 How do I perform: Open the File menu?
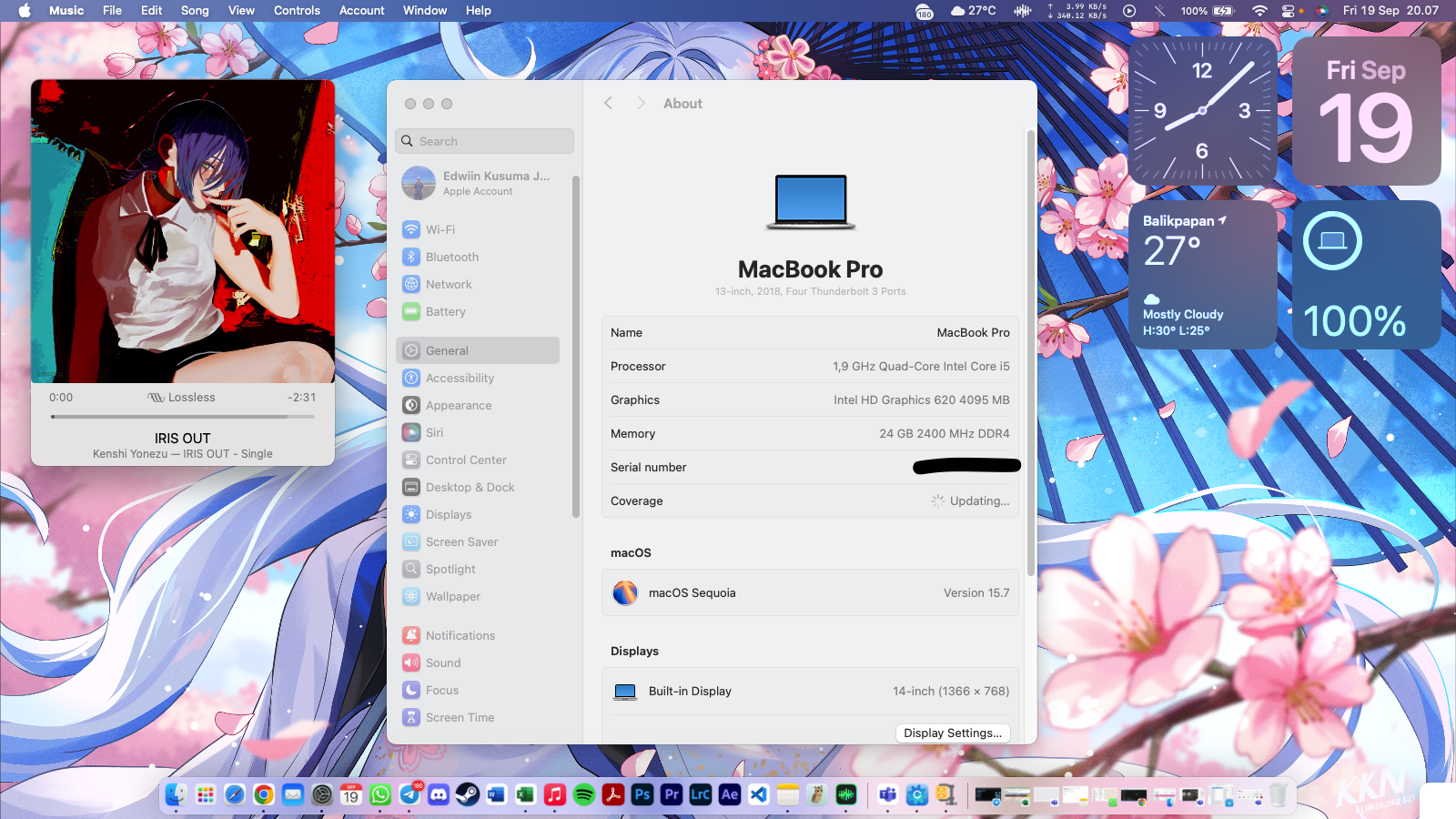pos(112,11)
